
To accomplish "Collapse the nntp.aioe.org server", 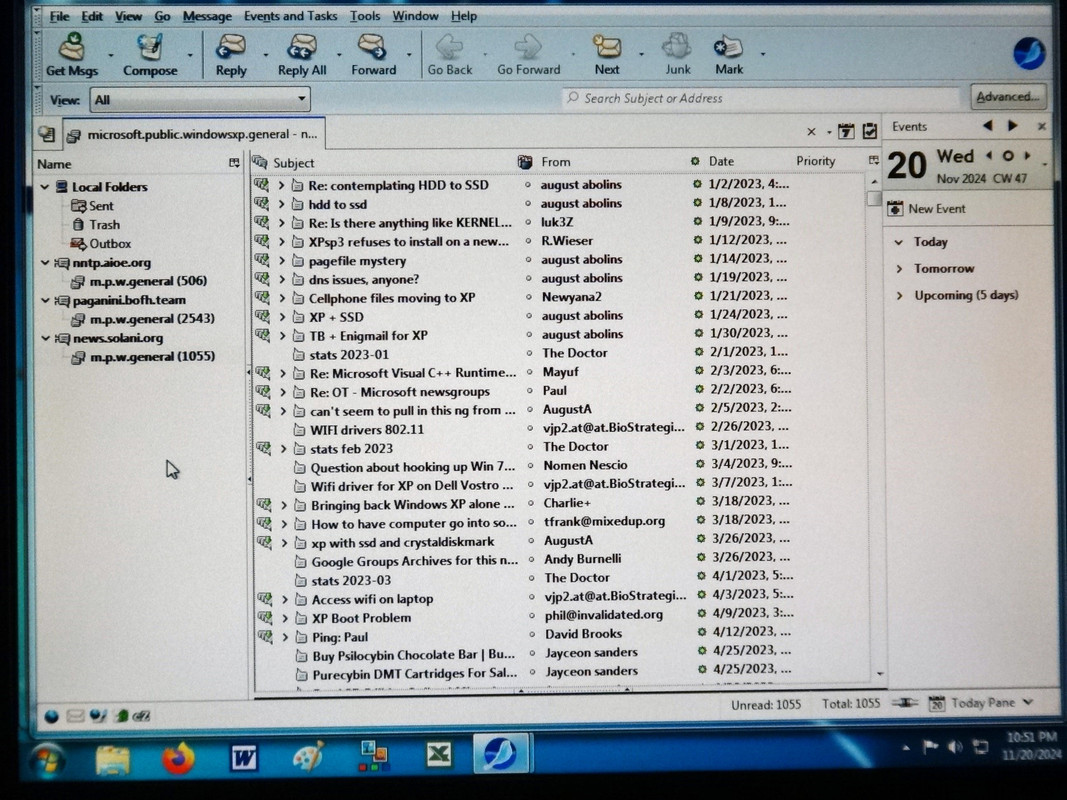I will [x=45, y=262].
